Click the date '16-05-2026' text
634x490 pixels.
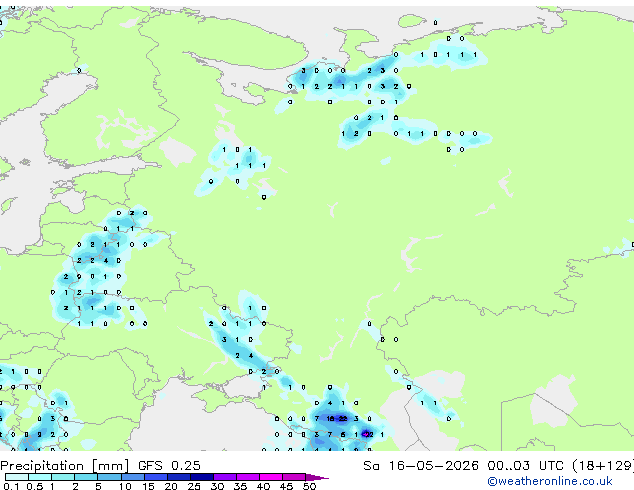click(433, 466)
